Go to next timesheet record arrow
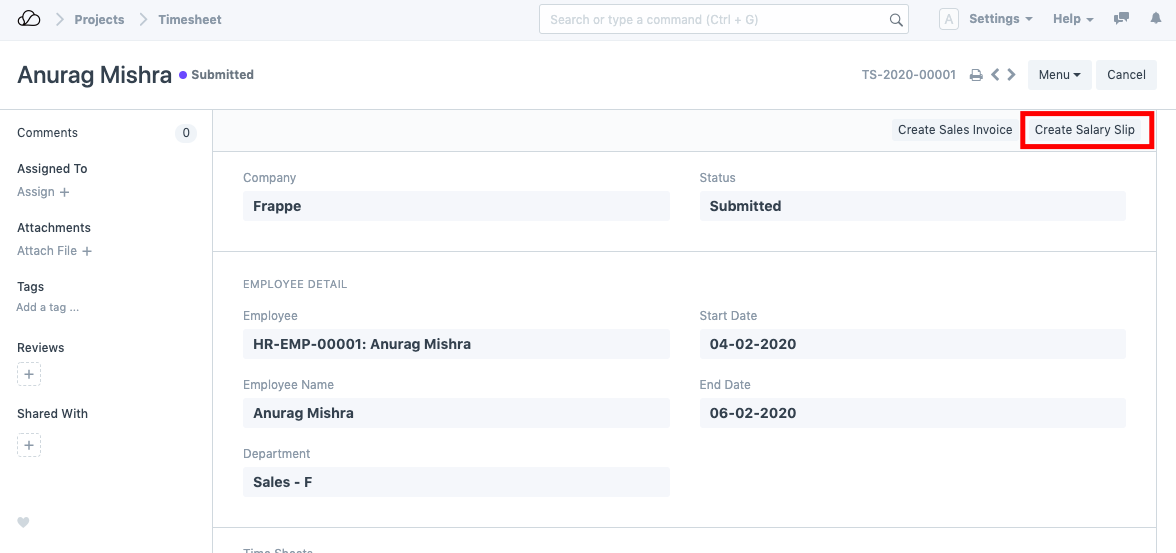 [x=1011, y=75]
